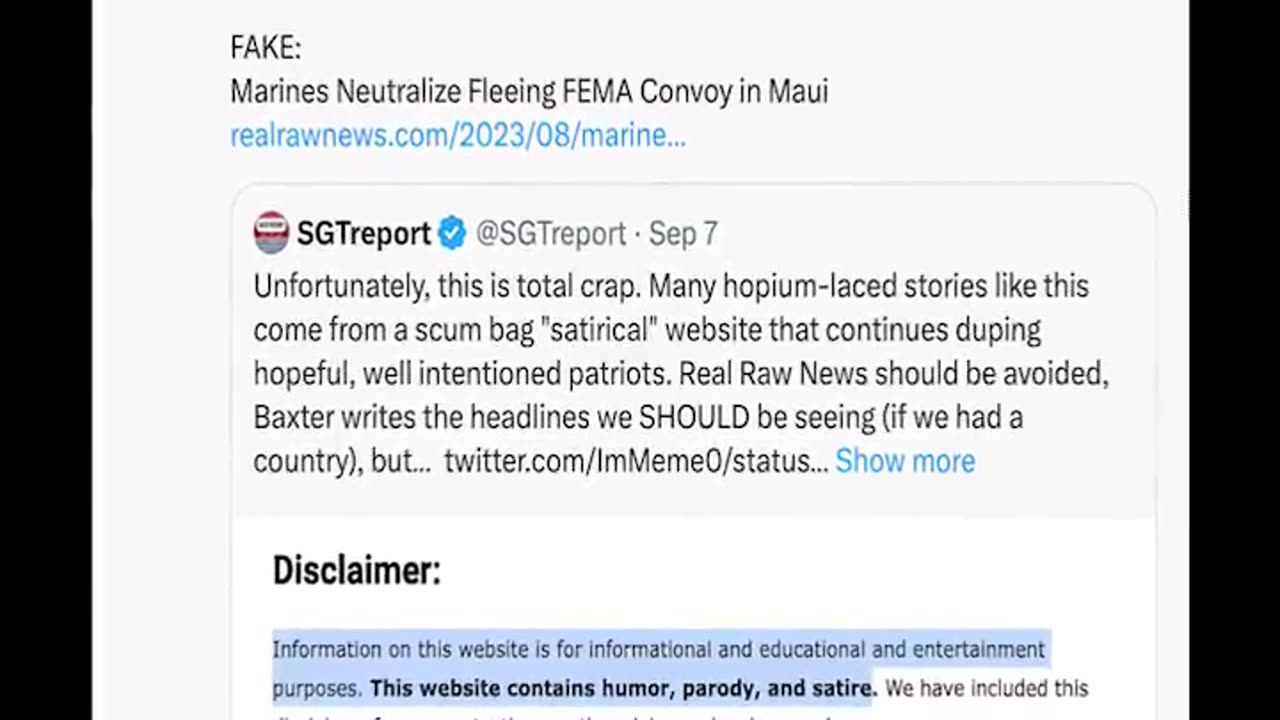Expand the quoted tweet with Show more
Viewport: 1280px width, 720px height.
tap(905, 461)
